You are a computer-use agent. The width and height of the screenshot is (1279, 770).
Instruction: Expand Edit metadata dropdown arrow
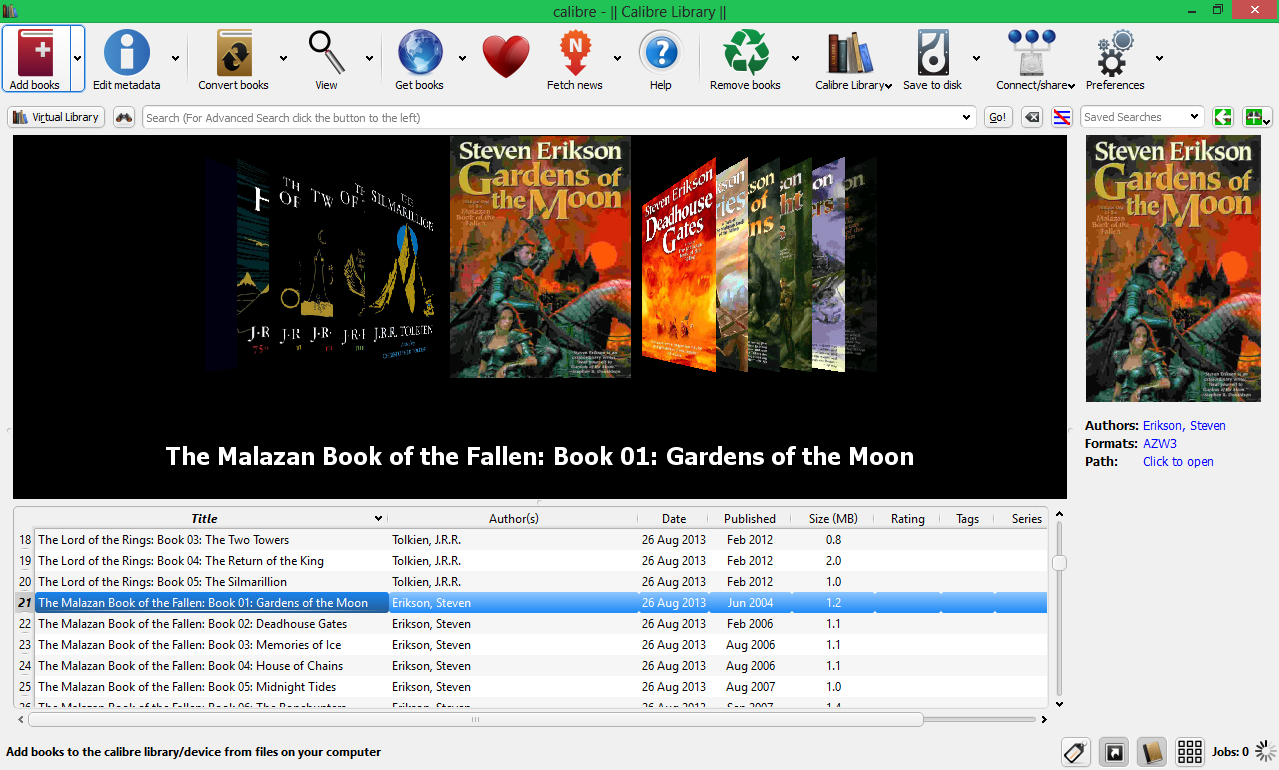tap(176, 58)
